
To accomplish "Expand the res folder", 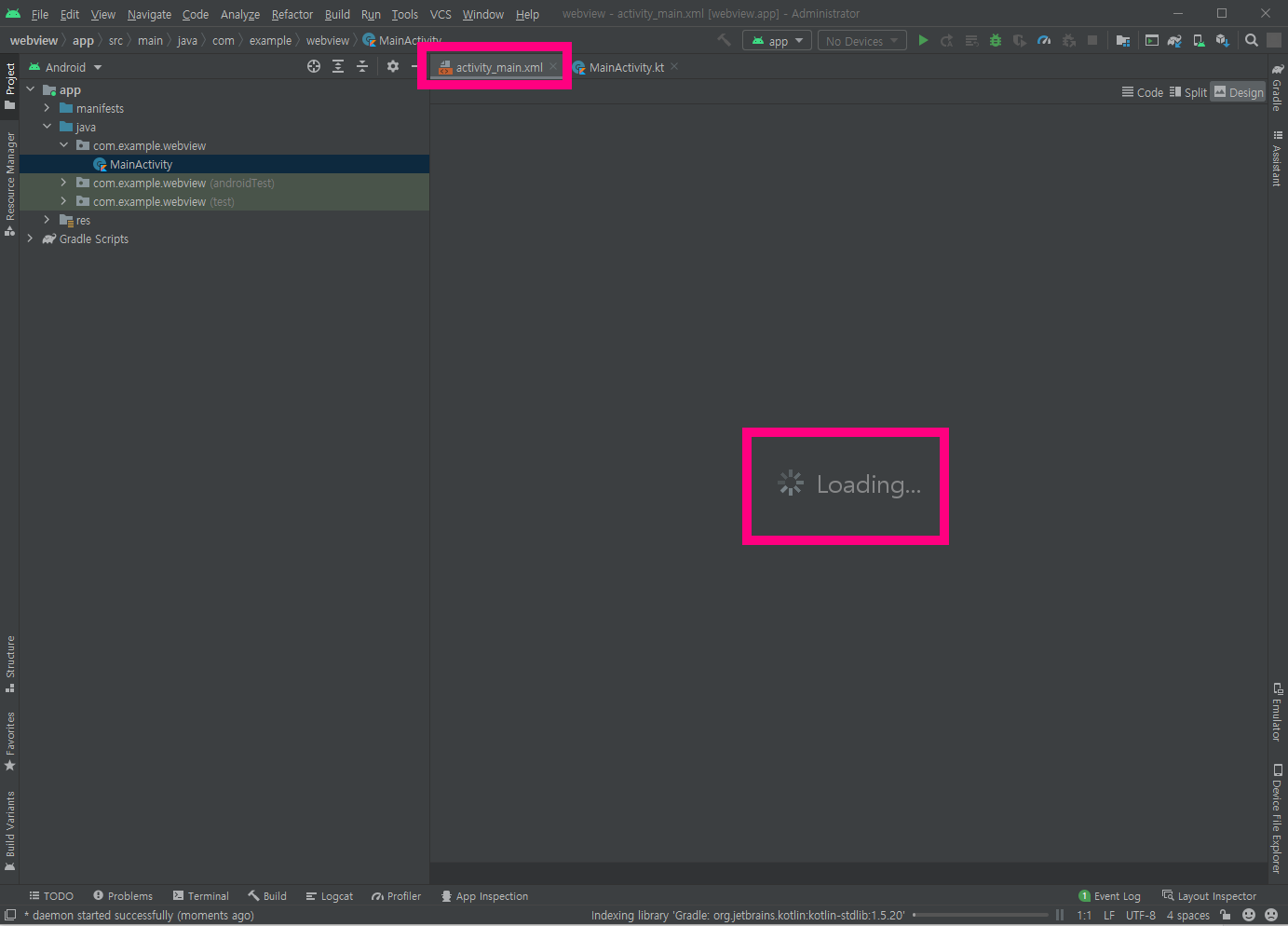I will (x=47, y=220).
